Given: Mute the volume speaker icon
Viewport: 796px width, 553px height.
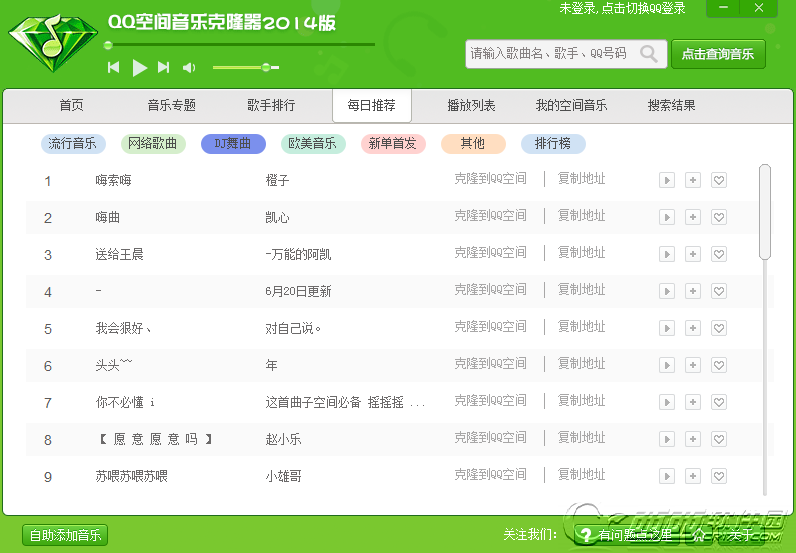Looking at the screenshot, I should pyautogui.click(x=189, y=67).
